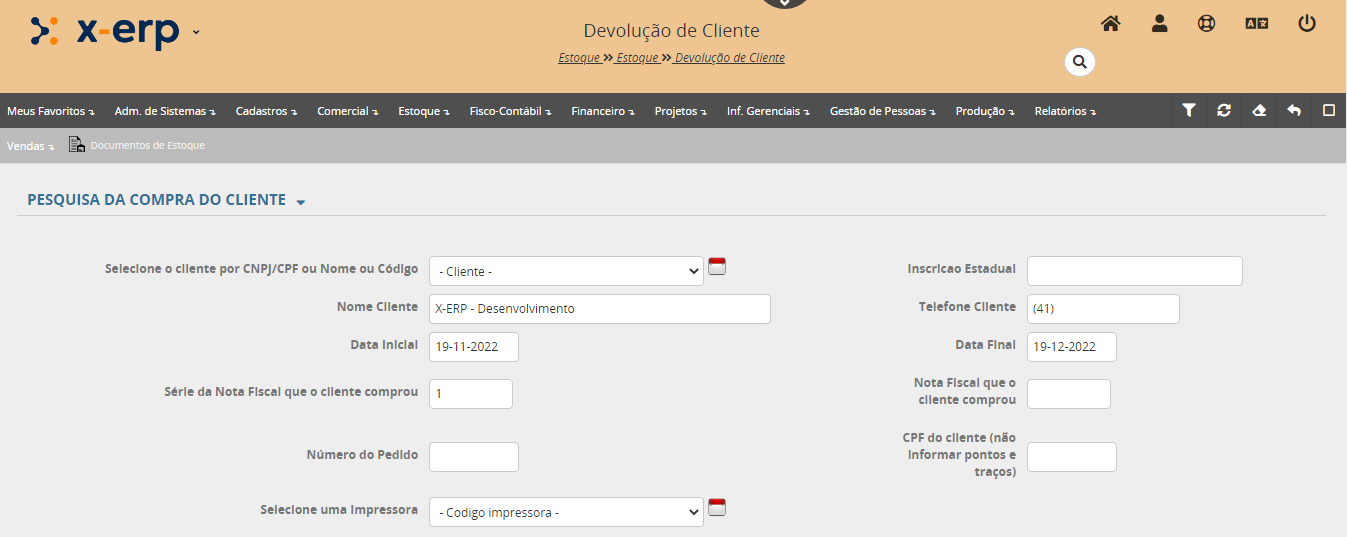Click the Número do Pedido input field

473,457
